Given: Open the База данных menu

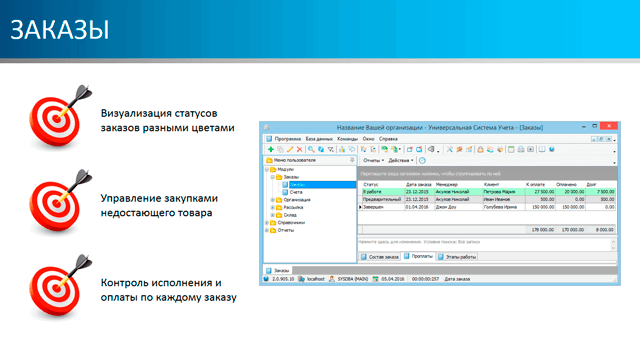Looking at the screenshot, I should pyautogui.click(x=319, y=139).
